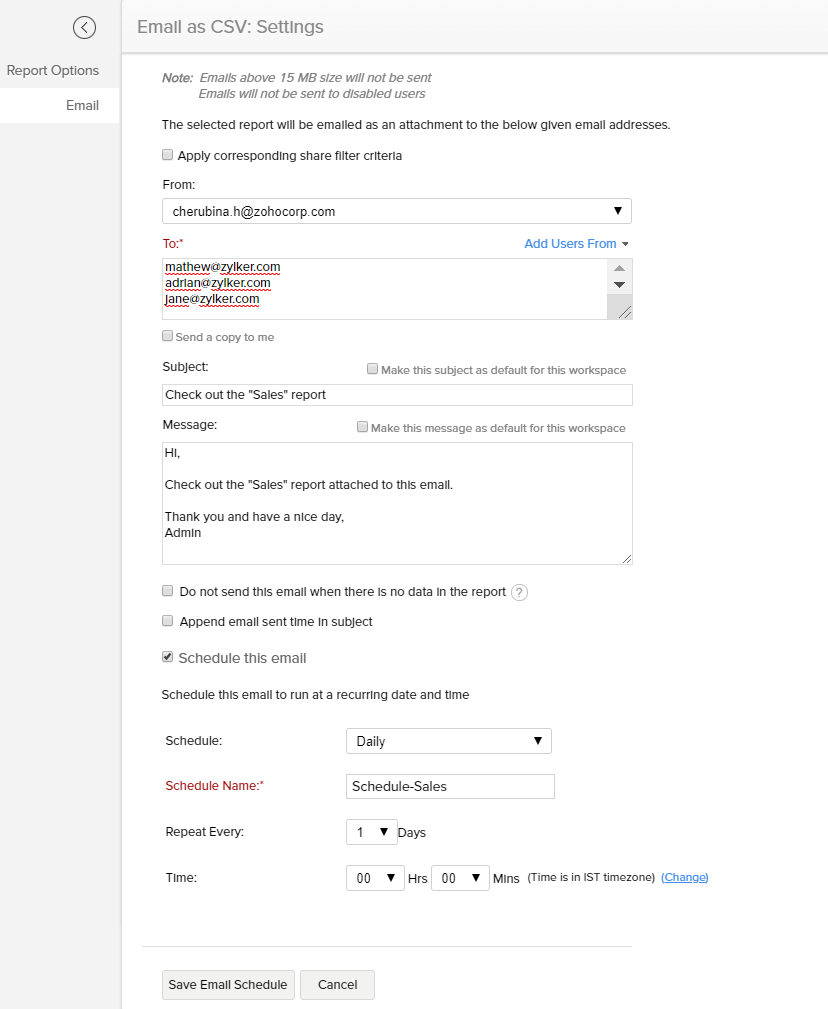828x1009 pixels.
Task: Click the Change timezone link
Action: (684, 877)
